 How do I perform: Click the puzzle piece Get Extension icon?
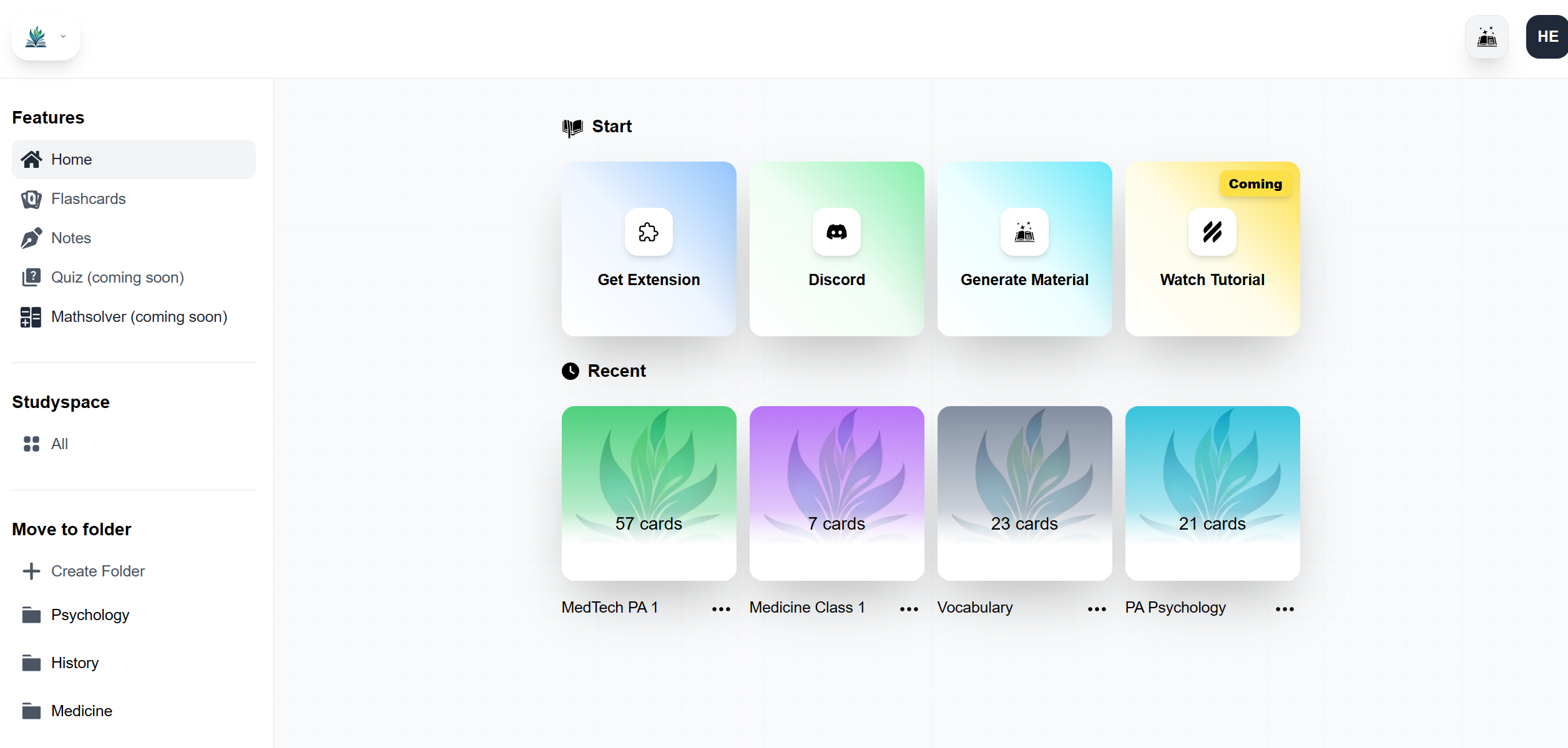tap(649, 232)
